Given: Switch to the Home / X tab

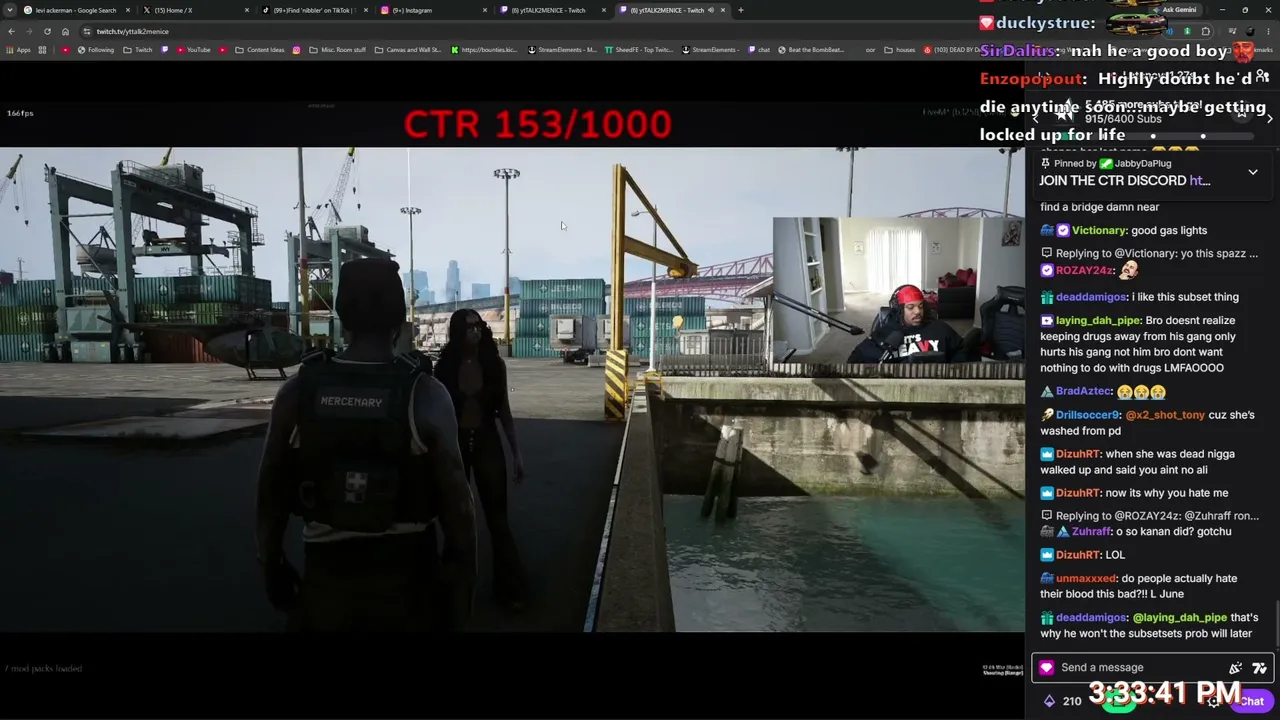Looking at the screenshot, I should click(195, 10).
